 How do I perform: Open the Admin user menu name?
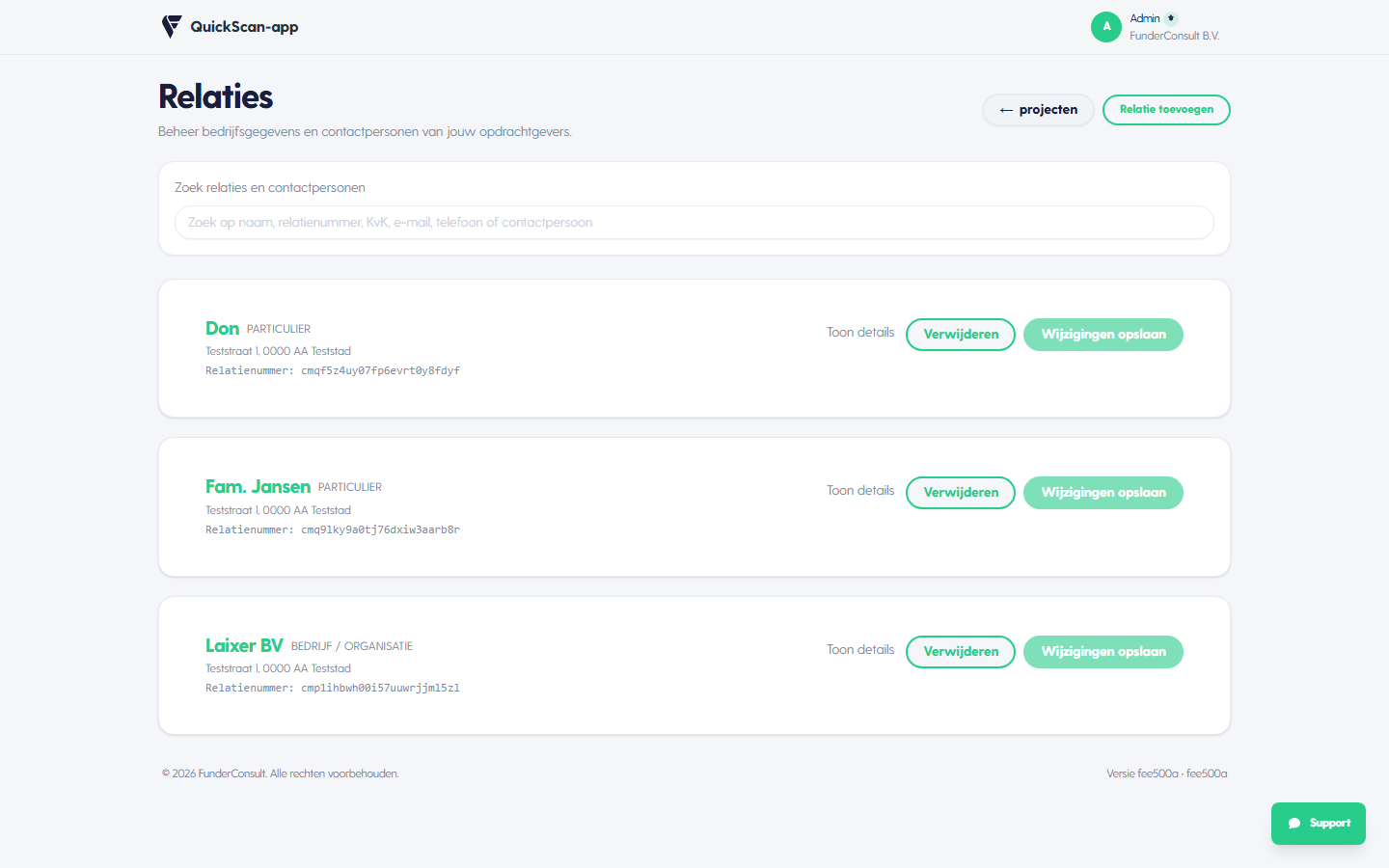coord(1145,18)
